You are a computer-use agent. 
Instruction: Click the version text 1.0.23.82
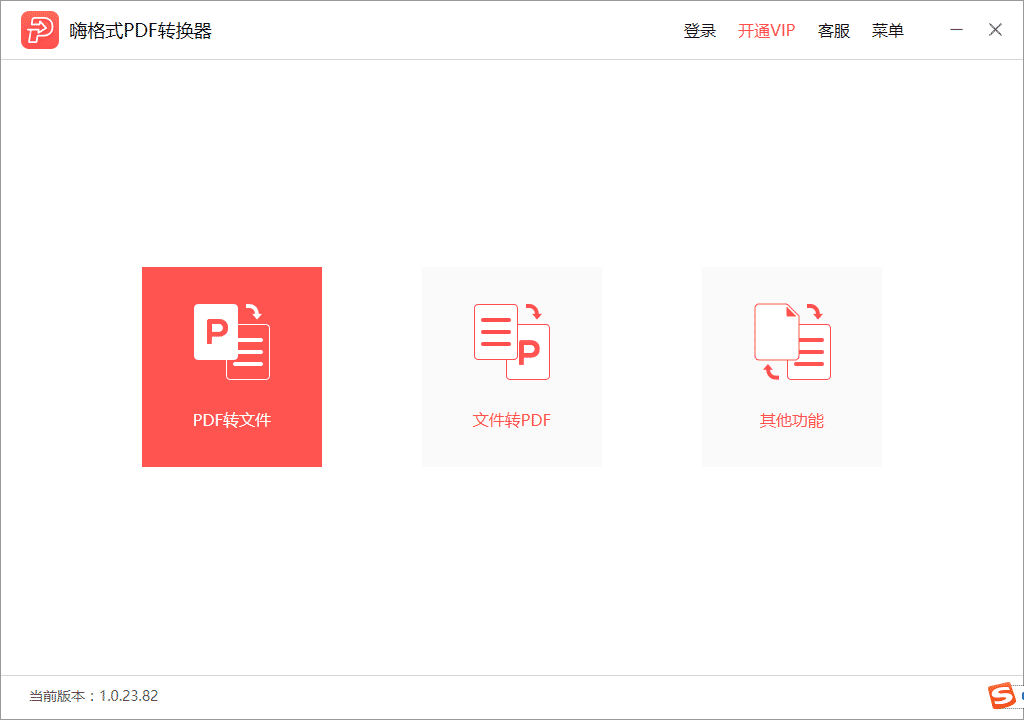[129, 696]
